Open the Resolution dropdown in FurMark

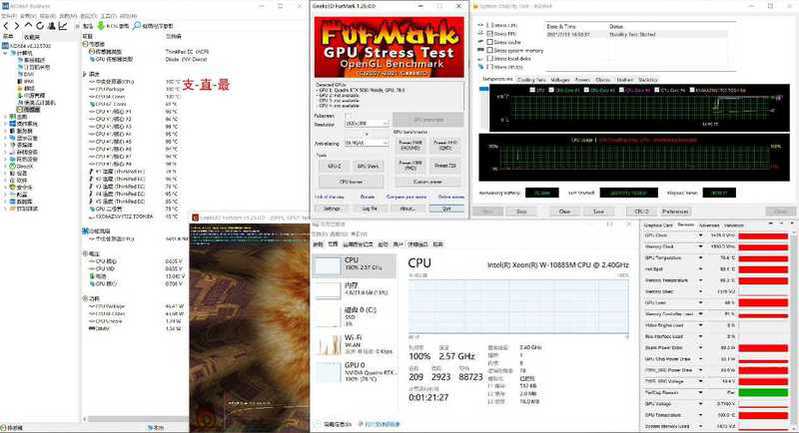385,124
